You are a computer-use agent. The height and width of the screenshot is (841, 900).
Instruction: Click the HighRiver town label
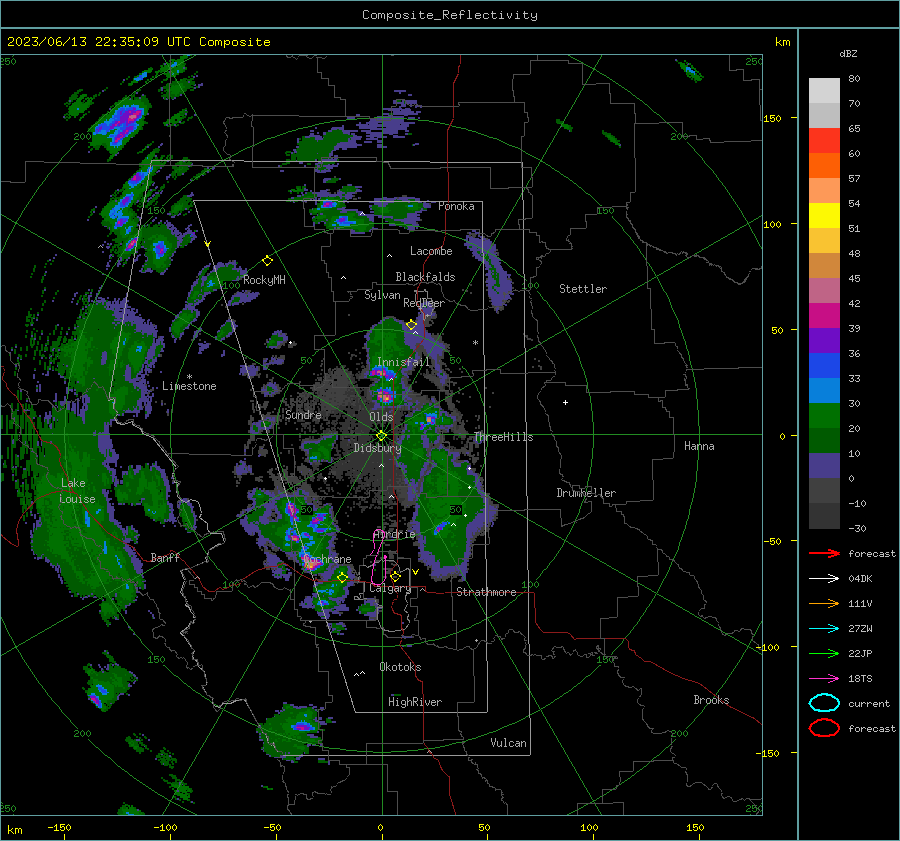(415, 702)
